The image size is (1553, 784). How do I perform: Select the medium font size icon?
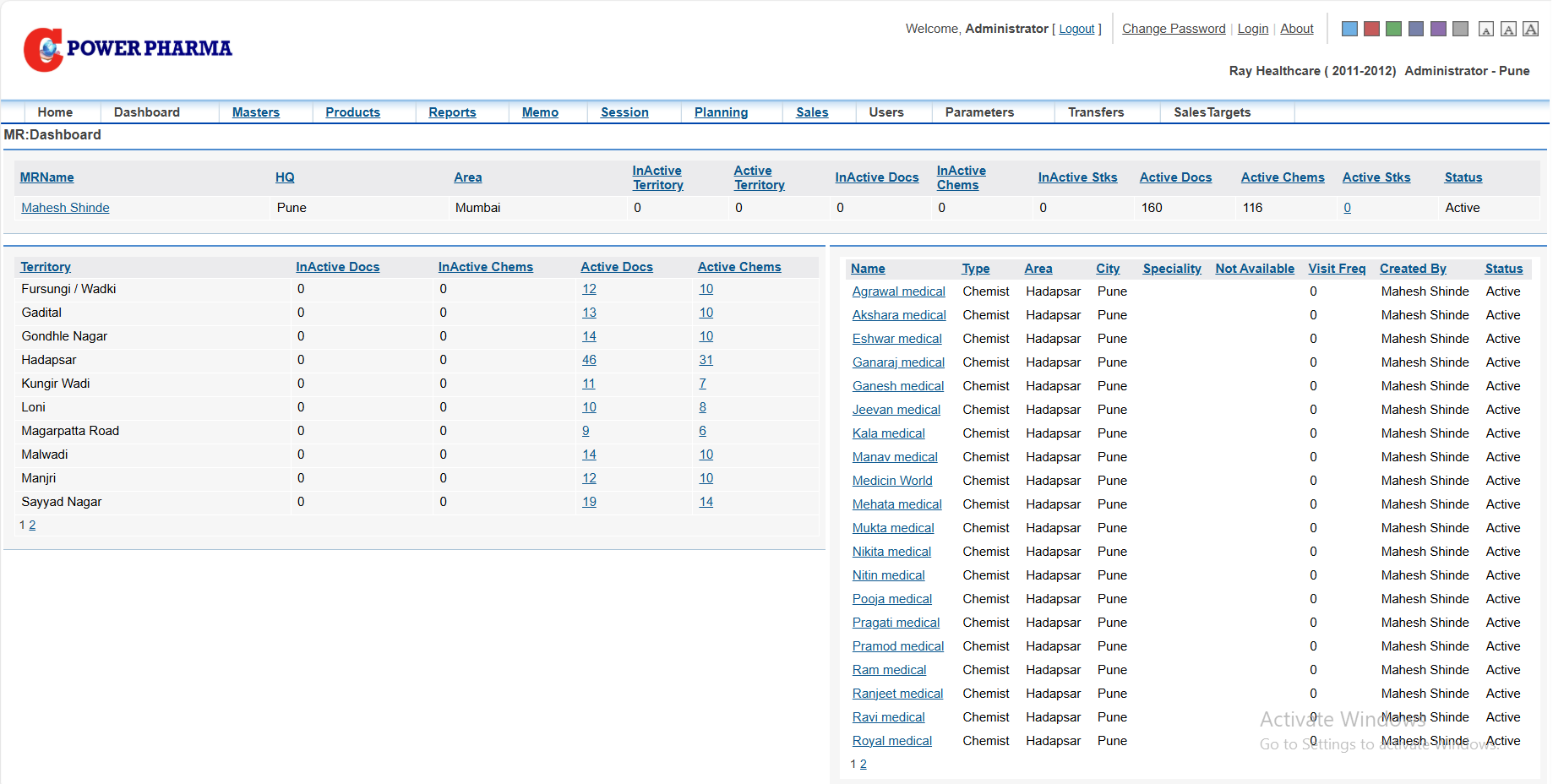pyautogui.click(x=1508, y=30)
